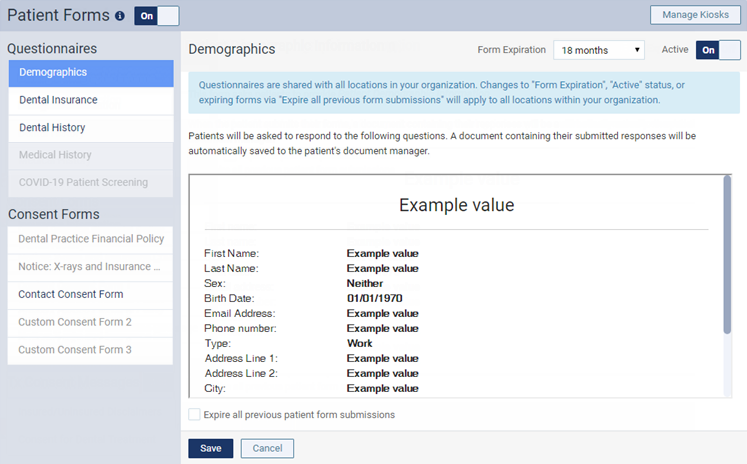
Task: Open Manage Kiosks
Action: tap(695, 15)
